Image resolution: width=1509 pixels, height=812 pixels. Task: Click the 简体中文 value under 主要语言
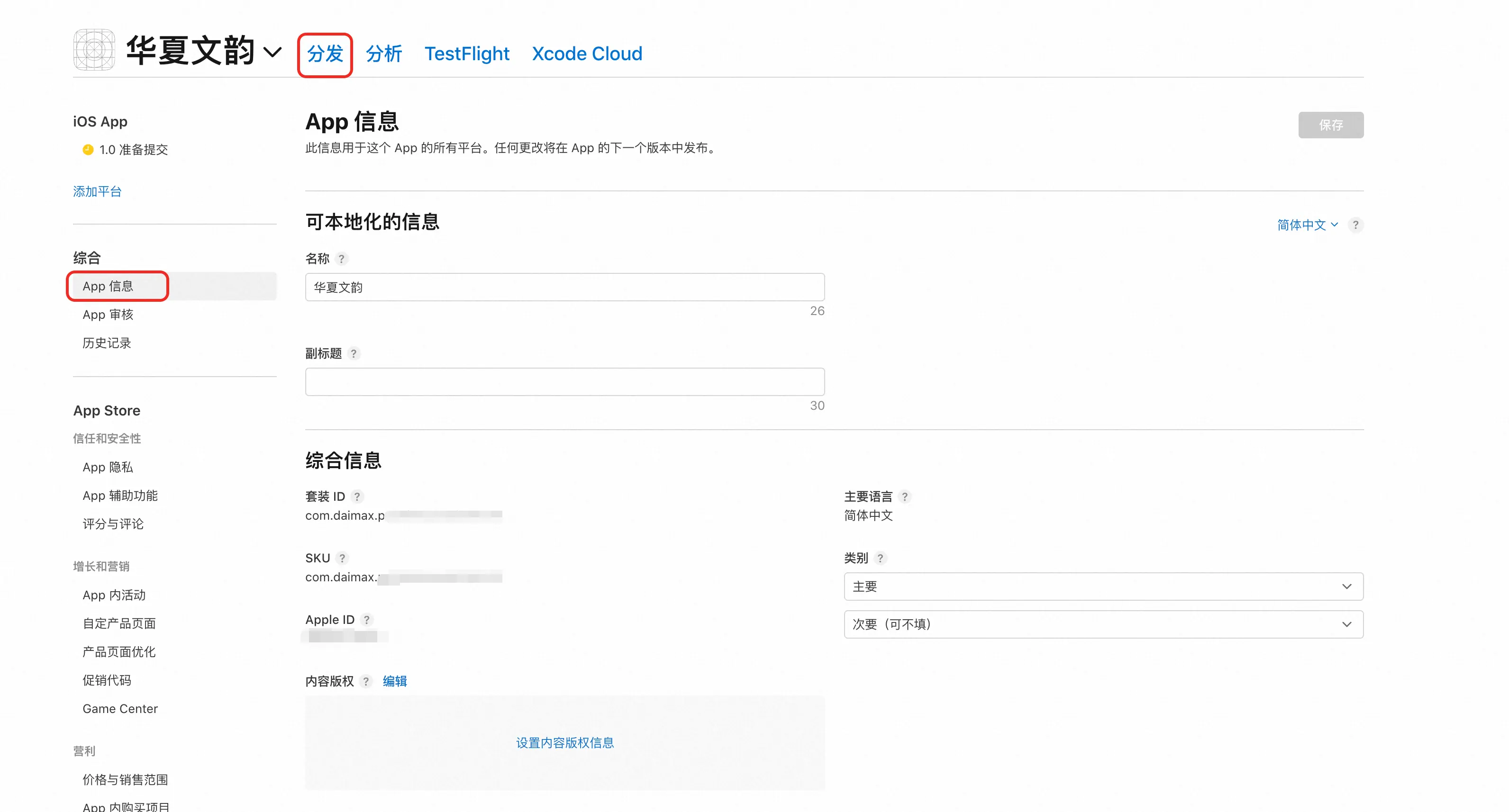coord(869,516)
